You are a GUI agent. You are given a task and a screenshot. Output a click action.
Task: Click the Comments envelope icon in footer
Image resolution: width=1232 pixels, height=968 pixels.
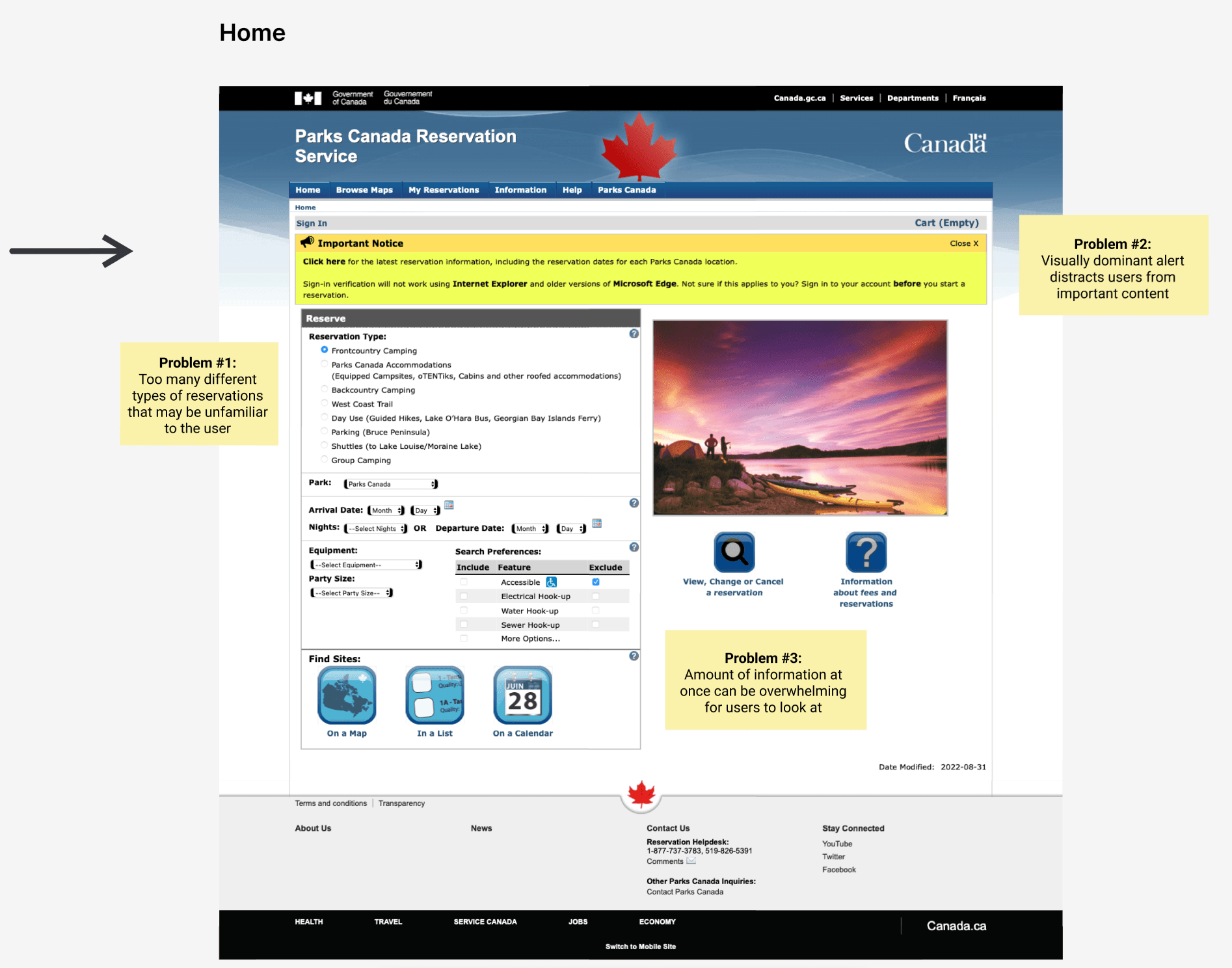(x=691, y=861)
